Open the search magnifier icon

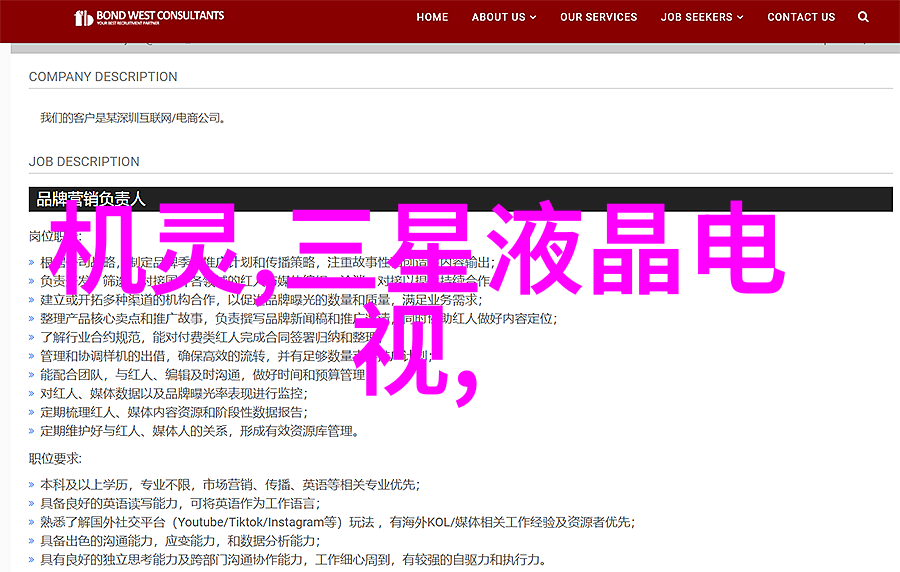click(x=863, y=17)
